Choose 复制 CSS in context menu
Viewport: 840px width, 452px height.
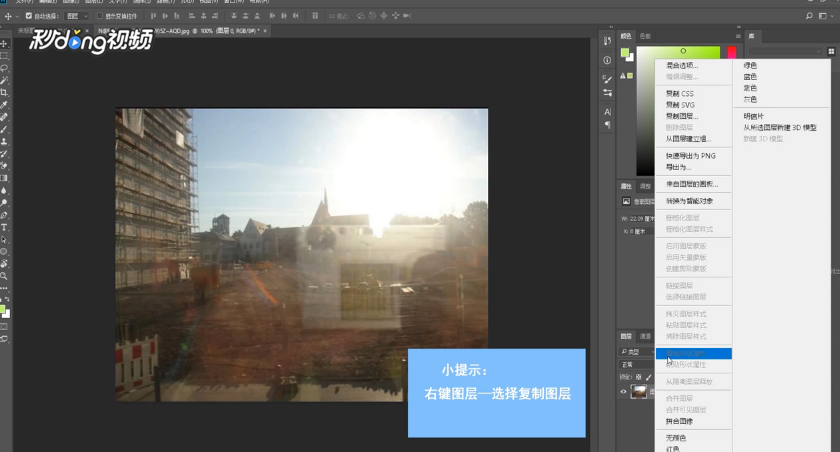[x=679, y=93]
